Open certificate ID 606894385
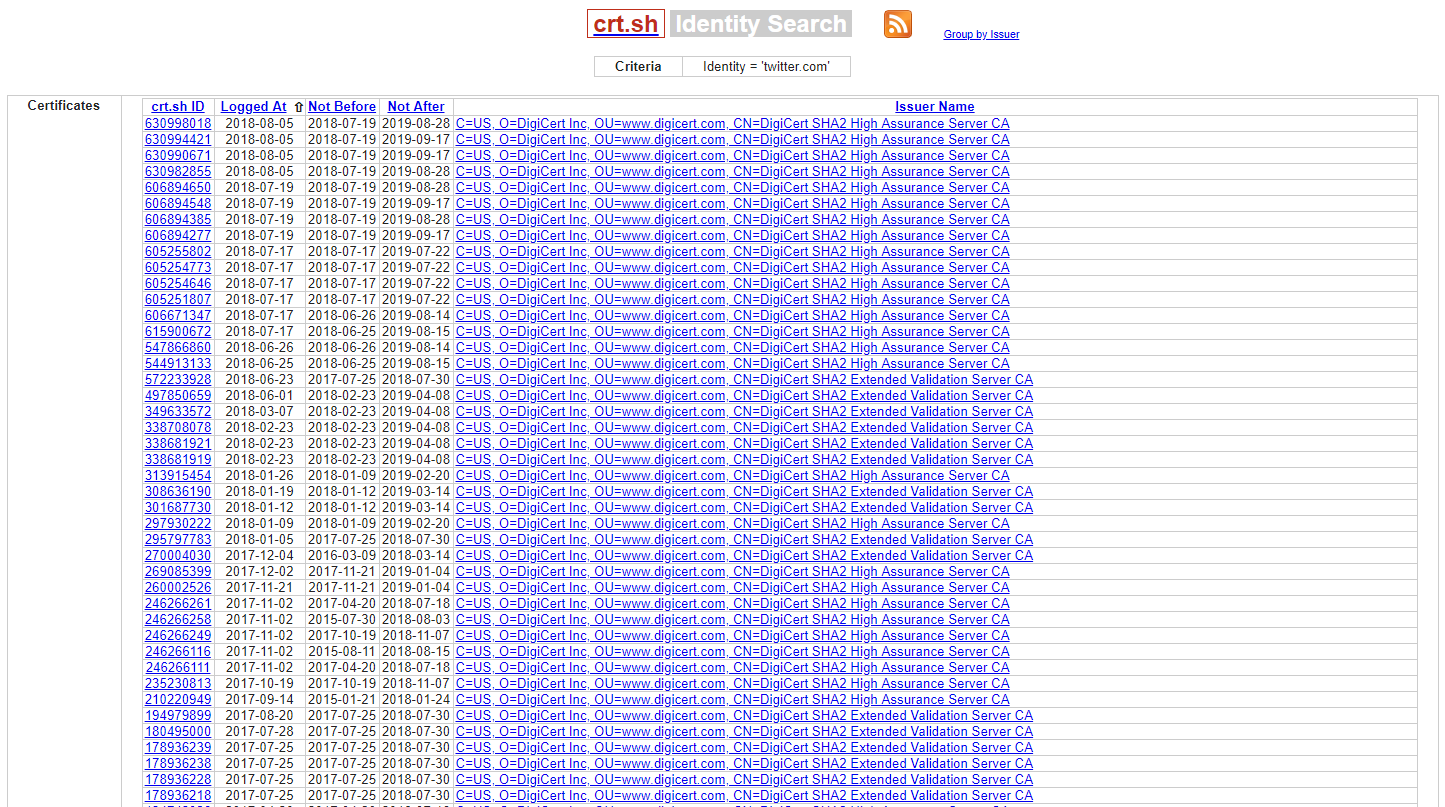This screenshot has height=807, width=1445. (178, 220)
